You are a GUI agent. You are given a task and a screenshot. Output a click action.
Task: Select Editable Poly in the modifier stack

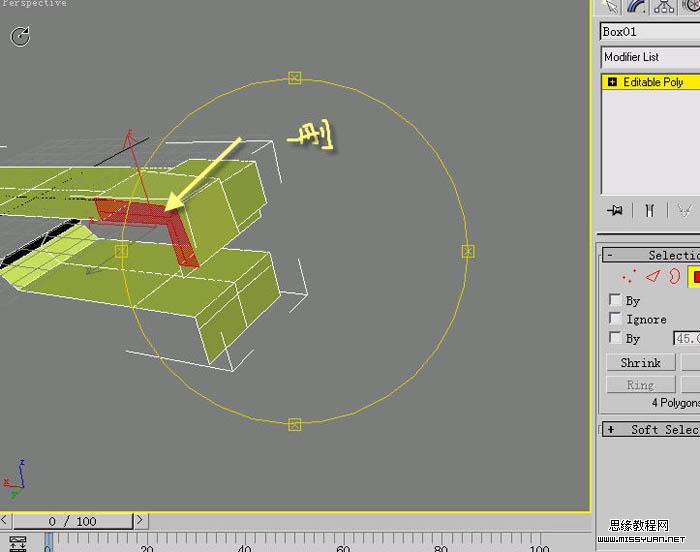click(x=652, y=82)
